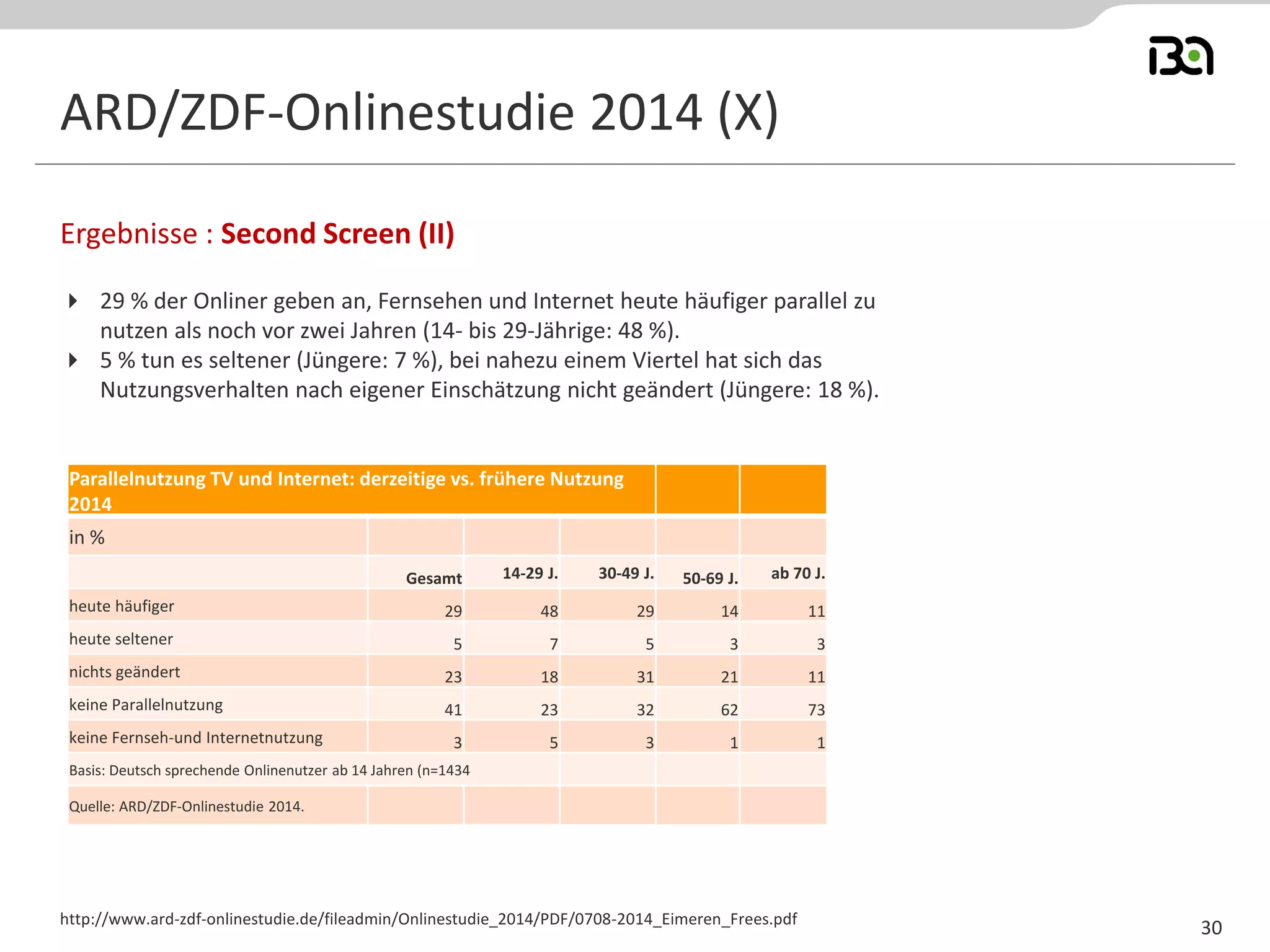Click the bullet arrow before '5 % tun es seltener'

coord(73,360)
